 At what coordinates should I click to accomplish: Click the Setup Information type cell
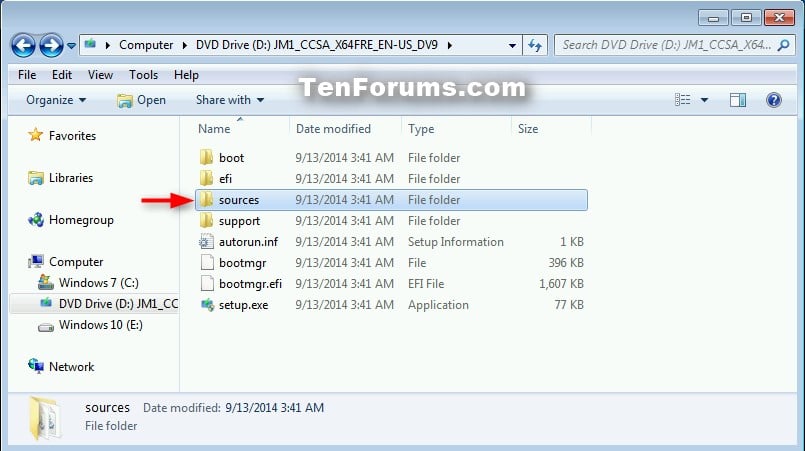455,242
